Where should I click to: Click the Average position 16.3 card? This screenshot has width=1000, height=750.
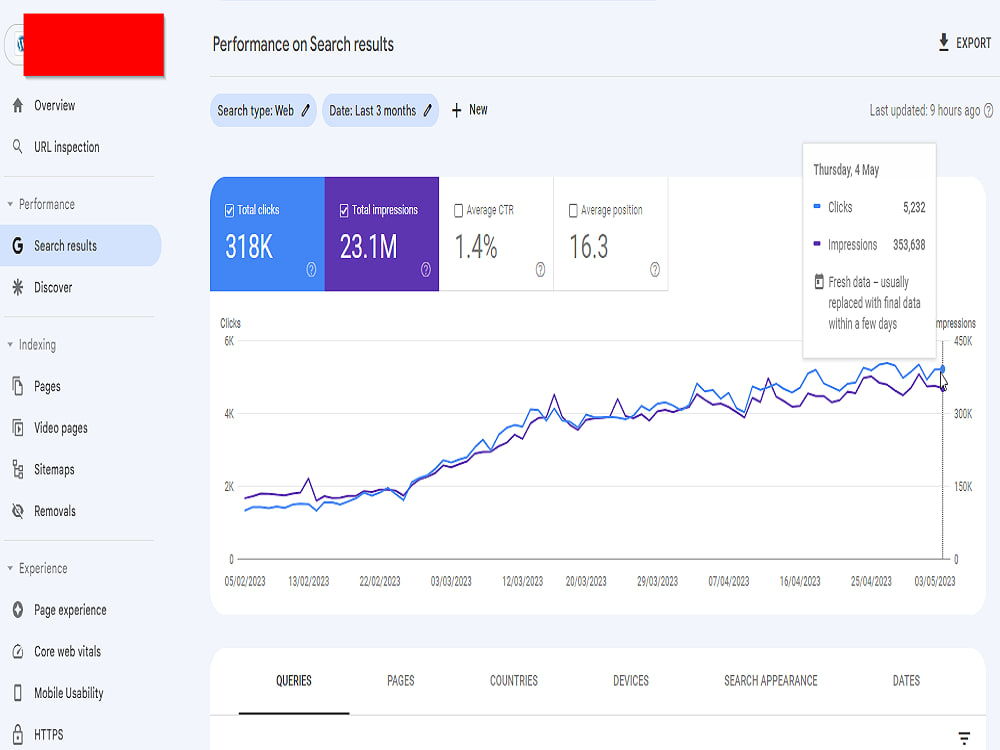pyautogui.click(x=611, y=234)
